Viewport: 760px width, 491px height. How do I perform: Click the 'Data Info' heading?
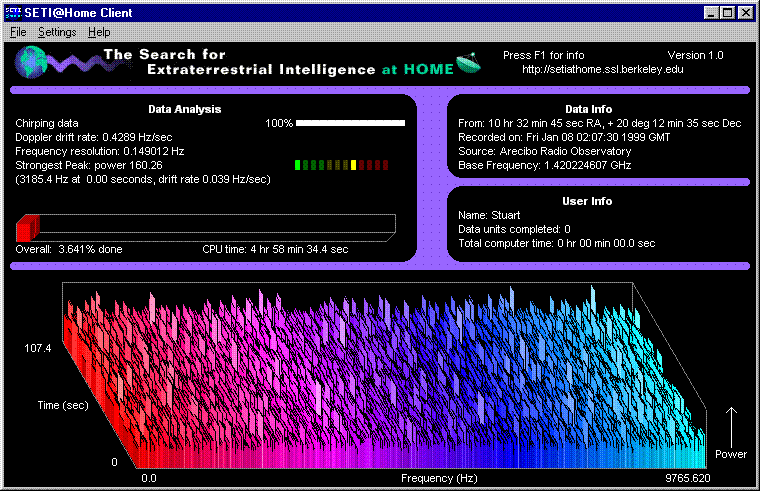click(588, 109)
